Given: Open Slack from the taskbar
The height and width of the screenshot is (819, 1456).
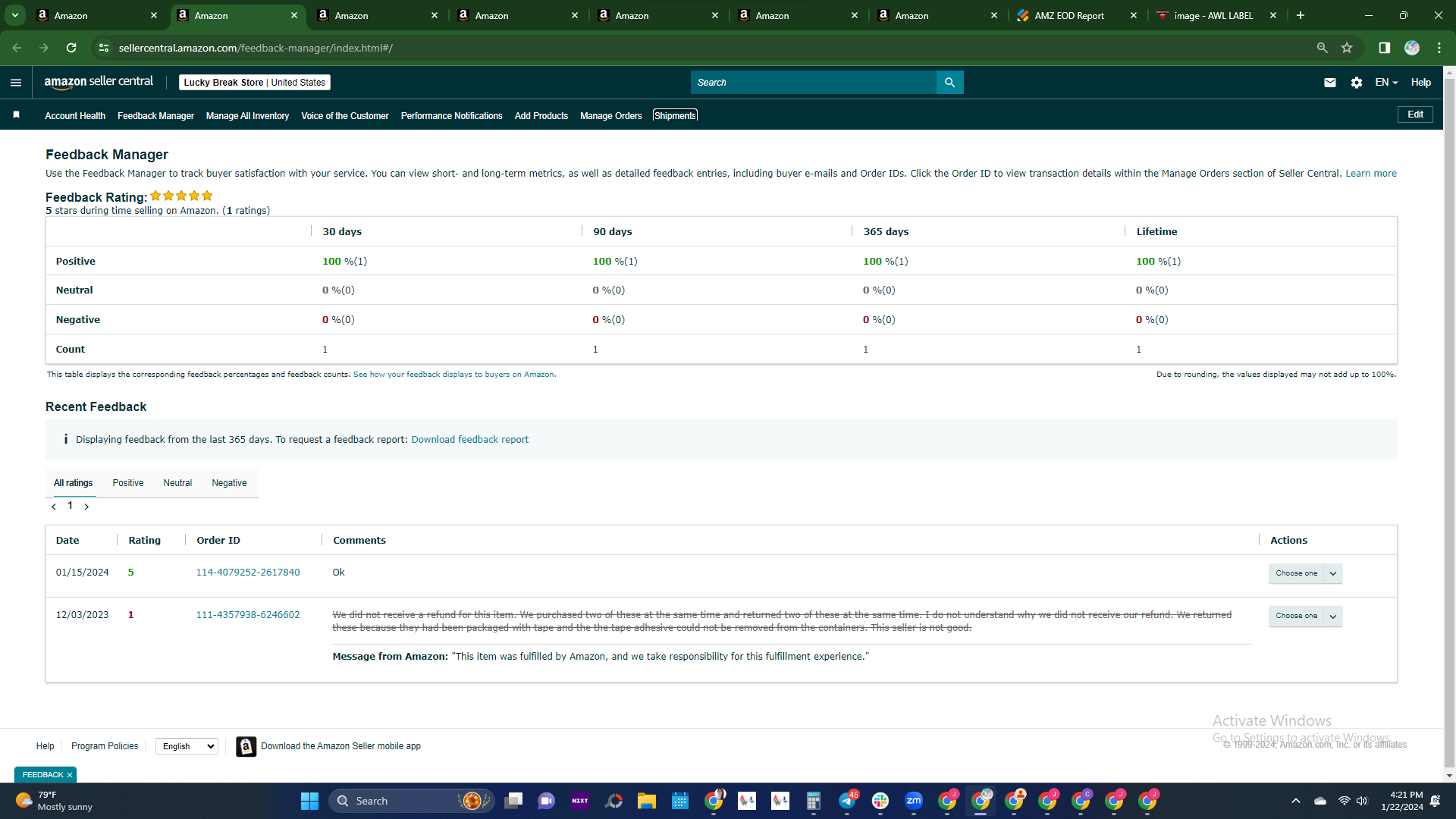Looking at the screenshot, I should [880, 801].
